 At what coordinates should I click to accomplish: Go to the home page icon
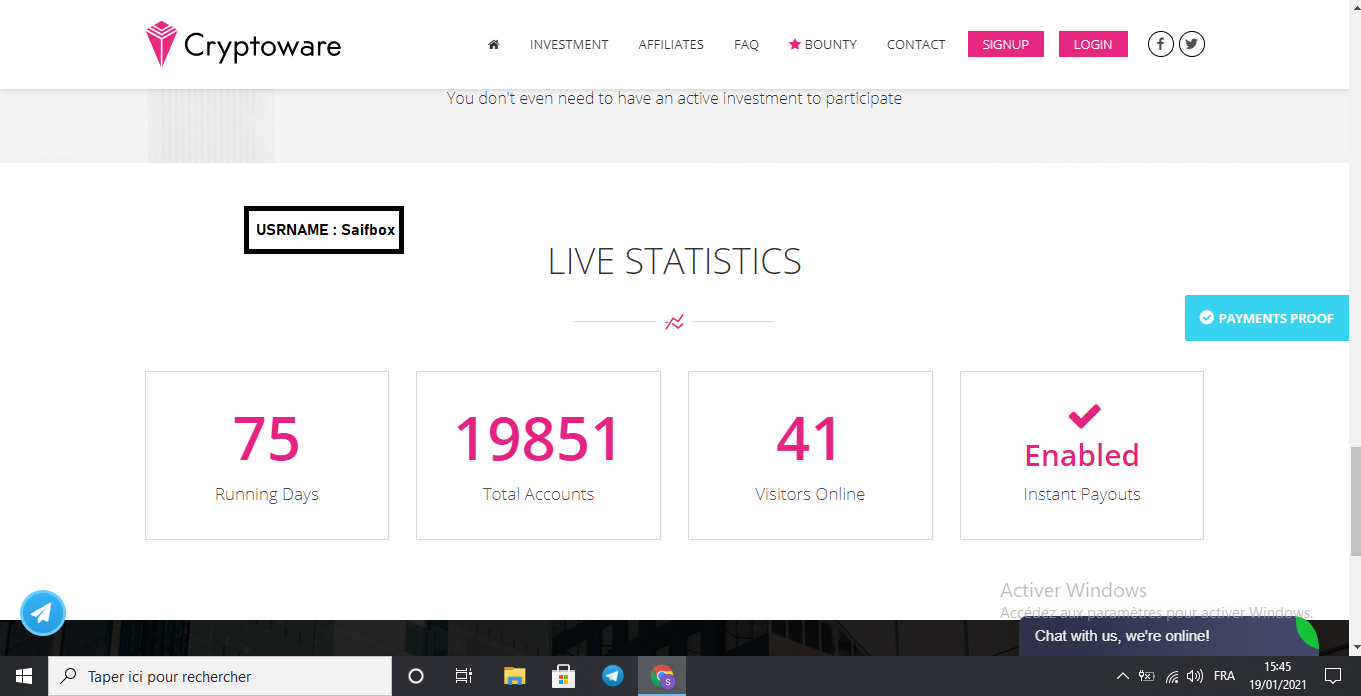493,45
